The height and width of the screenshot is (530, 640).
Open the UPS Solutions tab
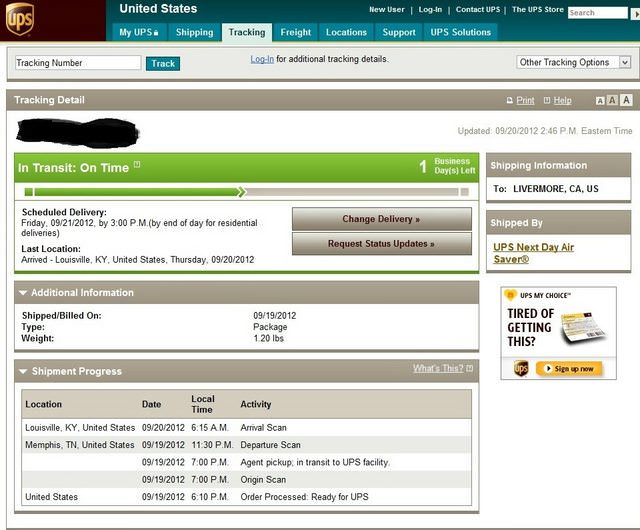tap(460, 32)
